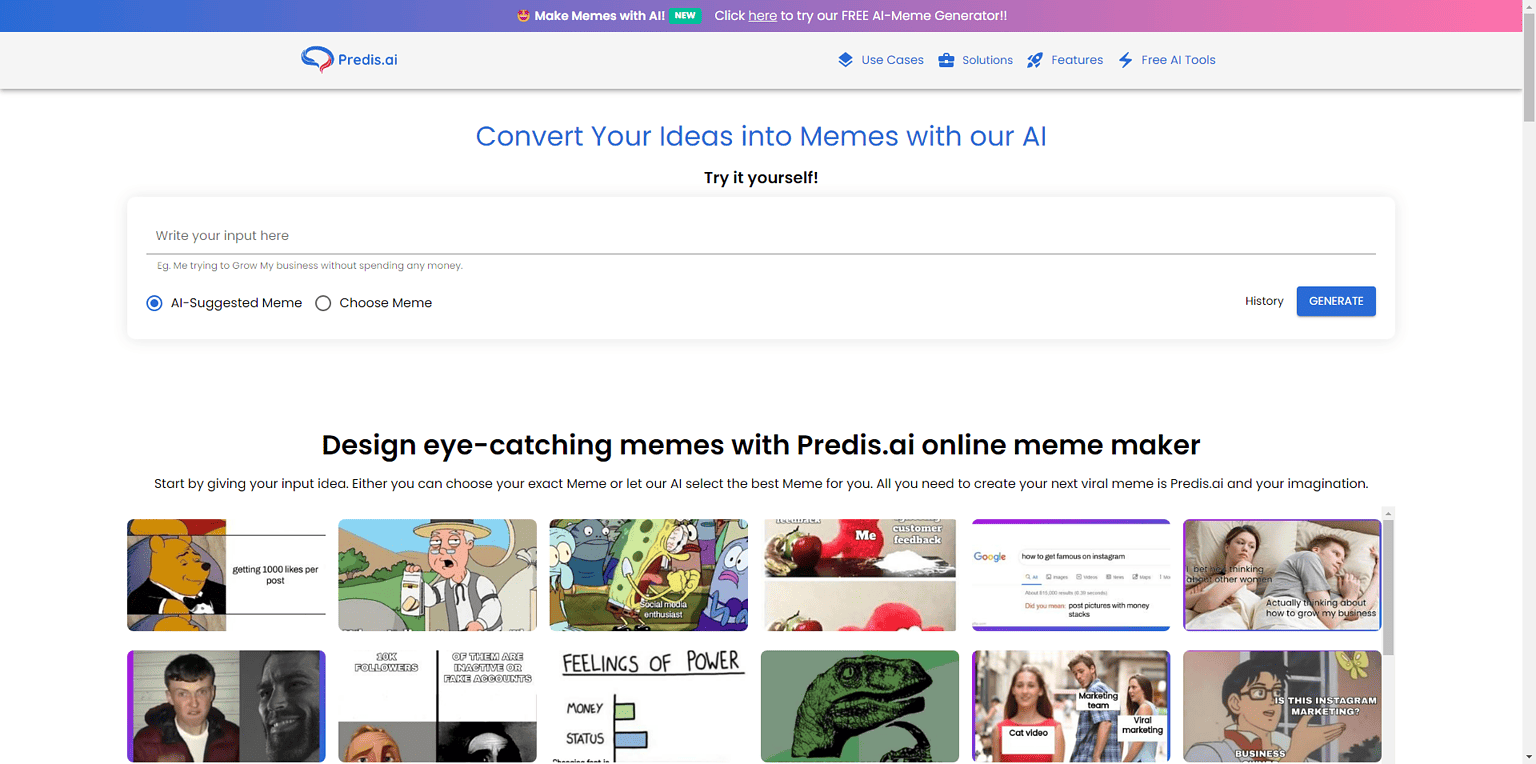
Task: Open the Use Cases dropdown
Action: tap(892, 60)
